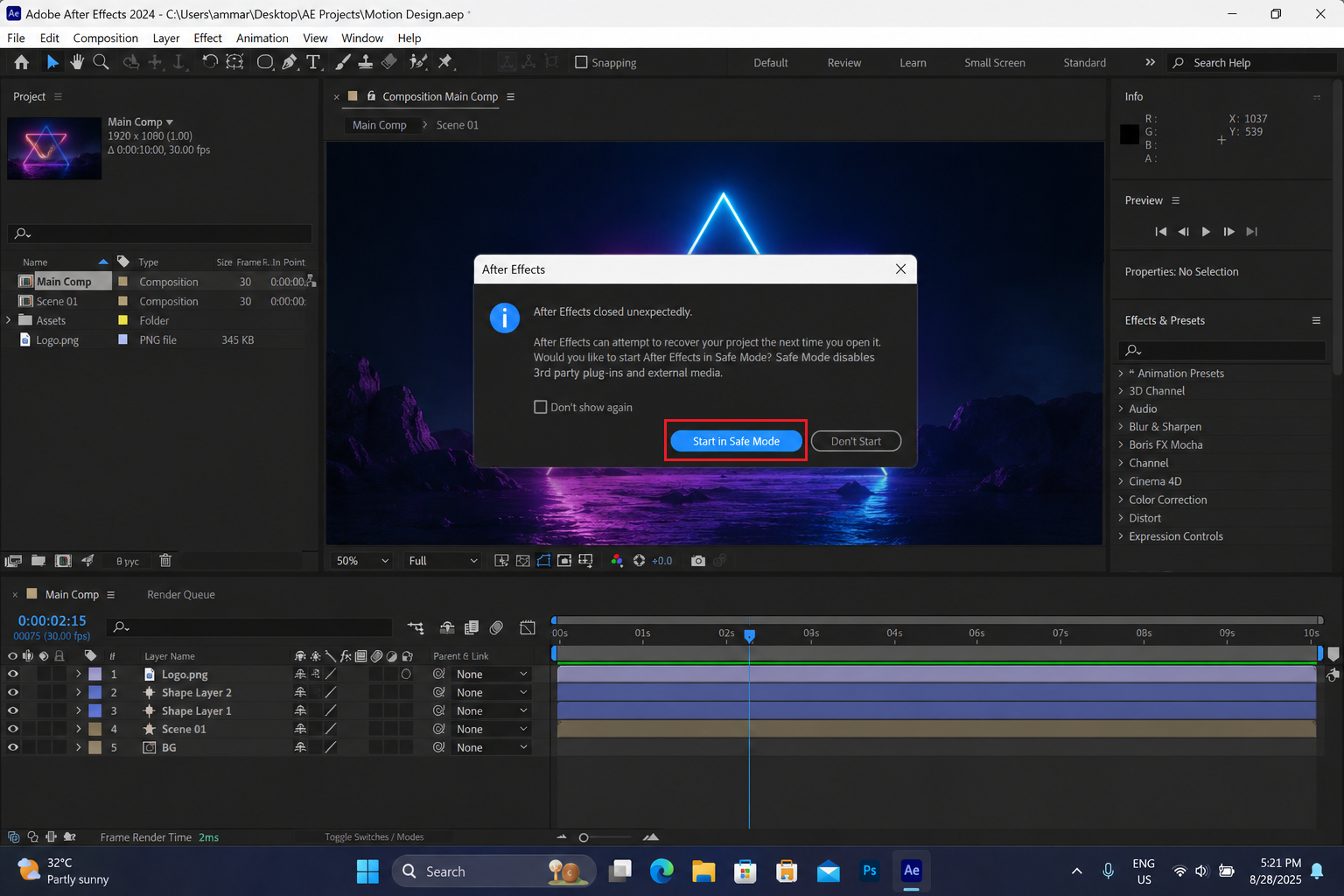Toggle visibility of Scene 01 layer

click(12, 729)
